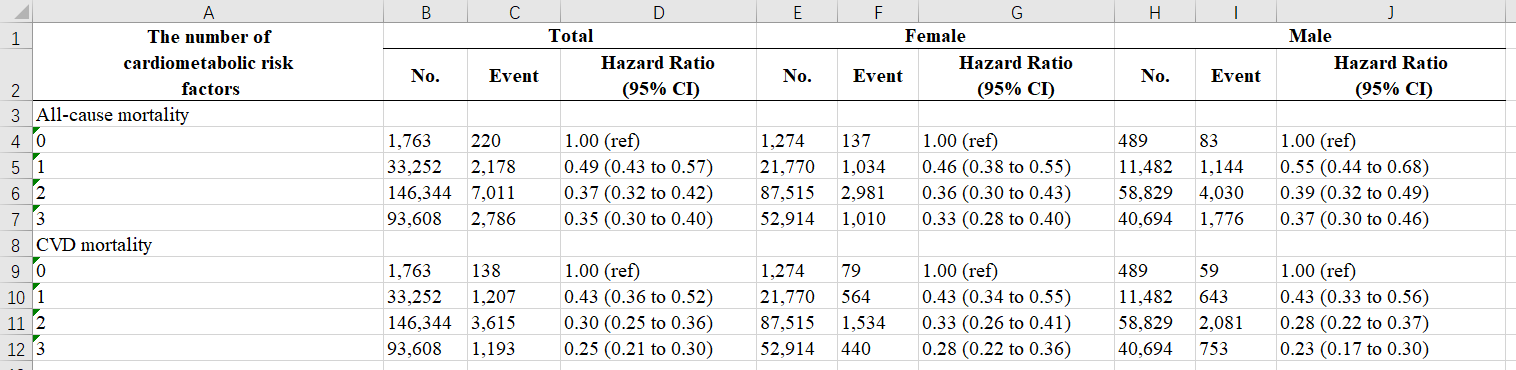Select cell '0.36 (0.30 to 0.43)'
Image resolution: width=1516 pixels, height=370 pixels.
[1016, 192]
